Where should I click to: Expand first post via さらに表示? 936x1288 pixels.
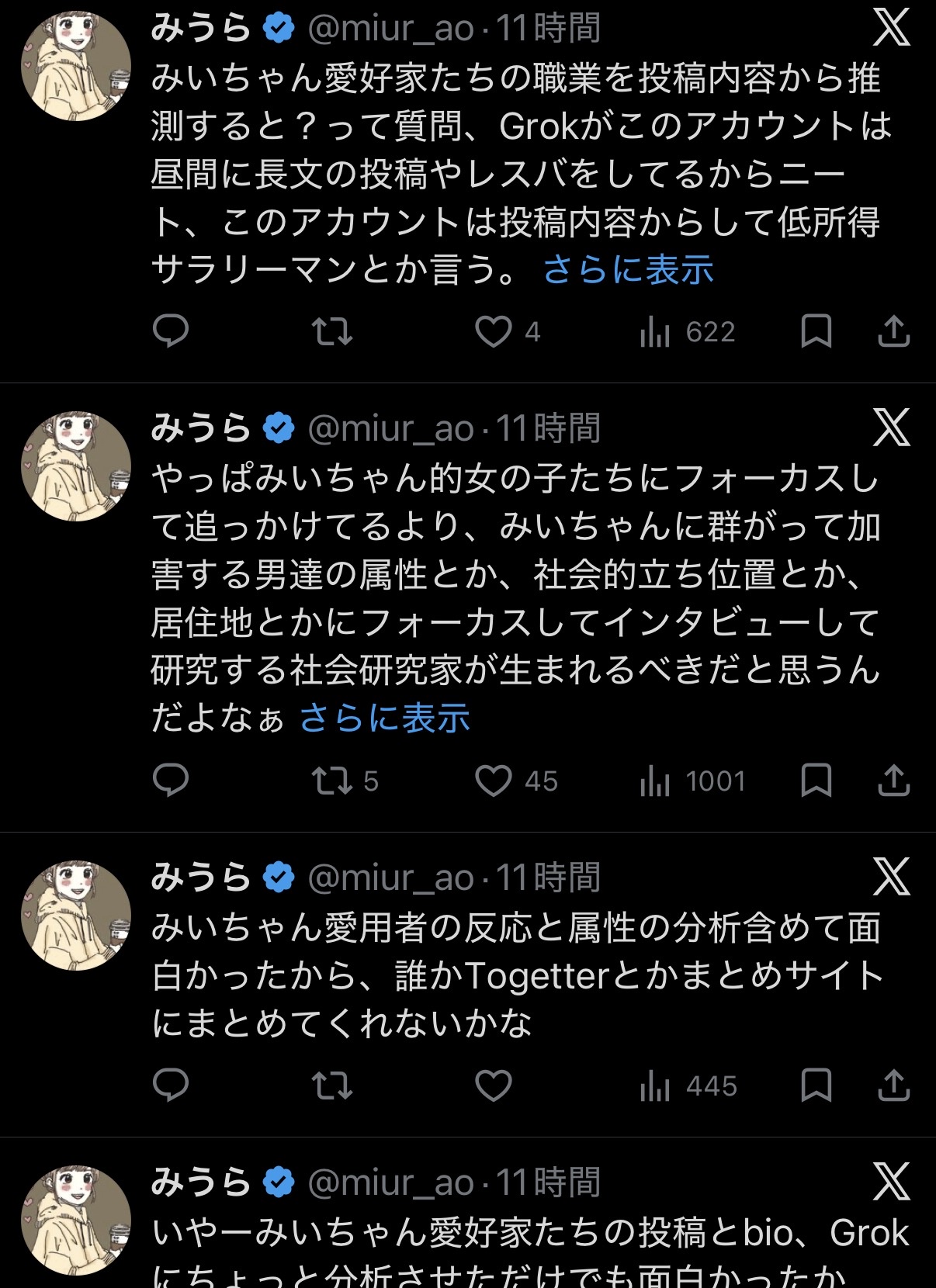click(x=628, y=270)
